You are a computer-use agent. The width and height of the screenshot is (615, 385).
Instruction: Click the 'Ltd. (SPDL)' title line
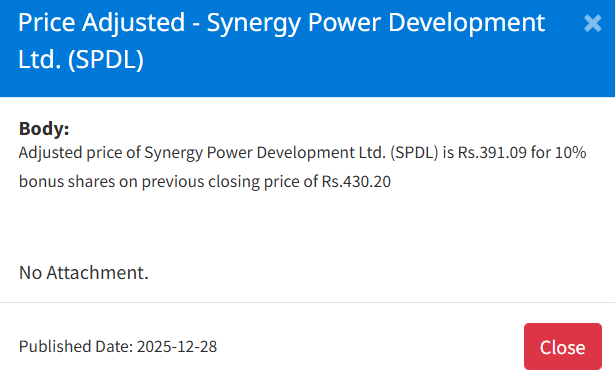click(x=81, y=60)
